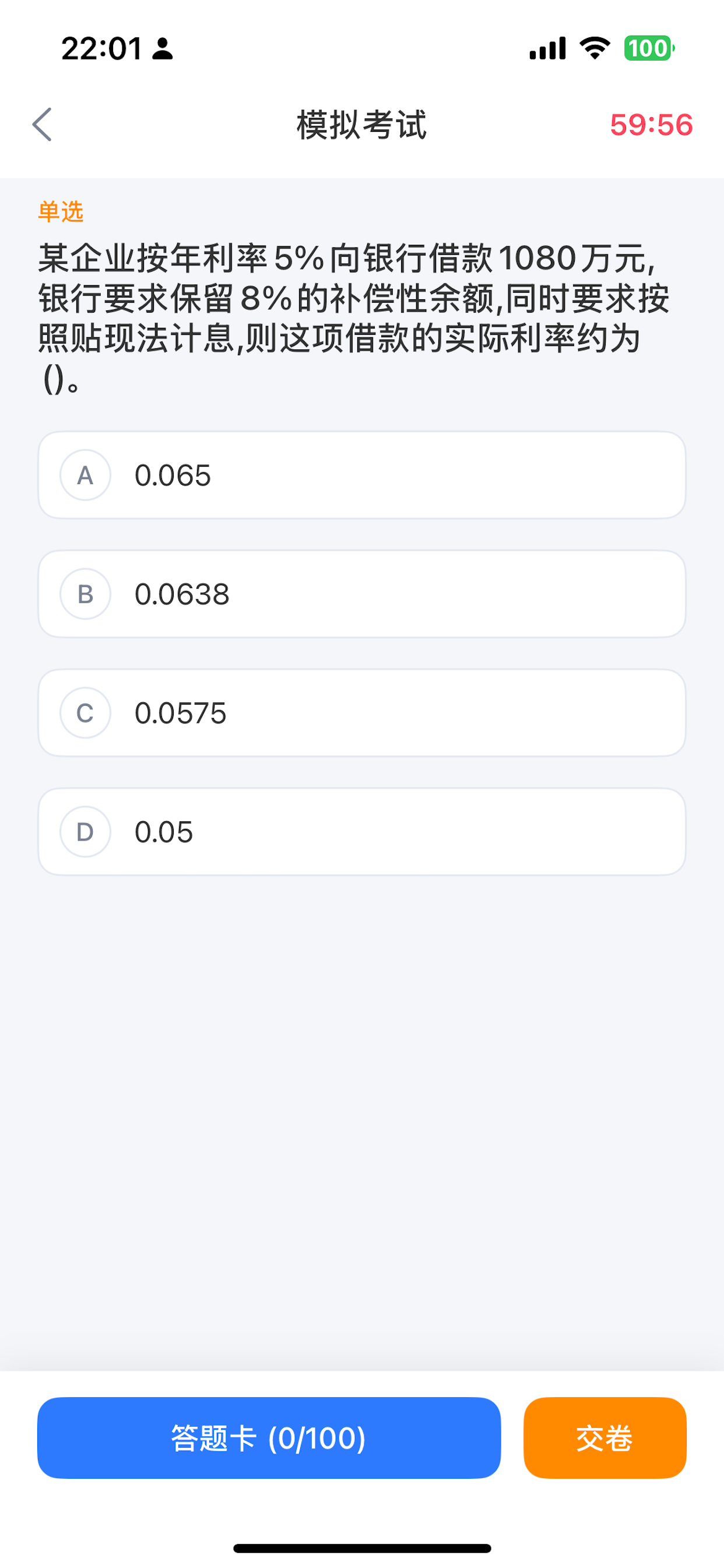Tap the 模拟考试 page title
This screenshot has width=724, height=1568.
[x=362, y=125]
